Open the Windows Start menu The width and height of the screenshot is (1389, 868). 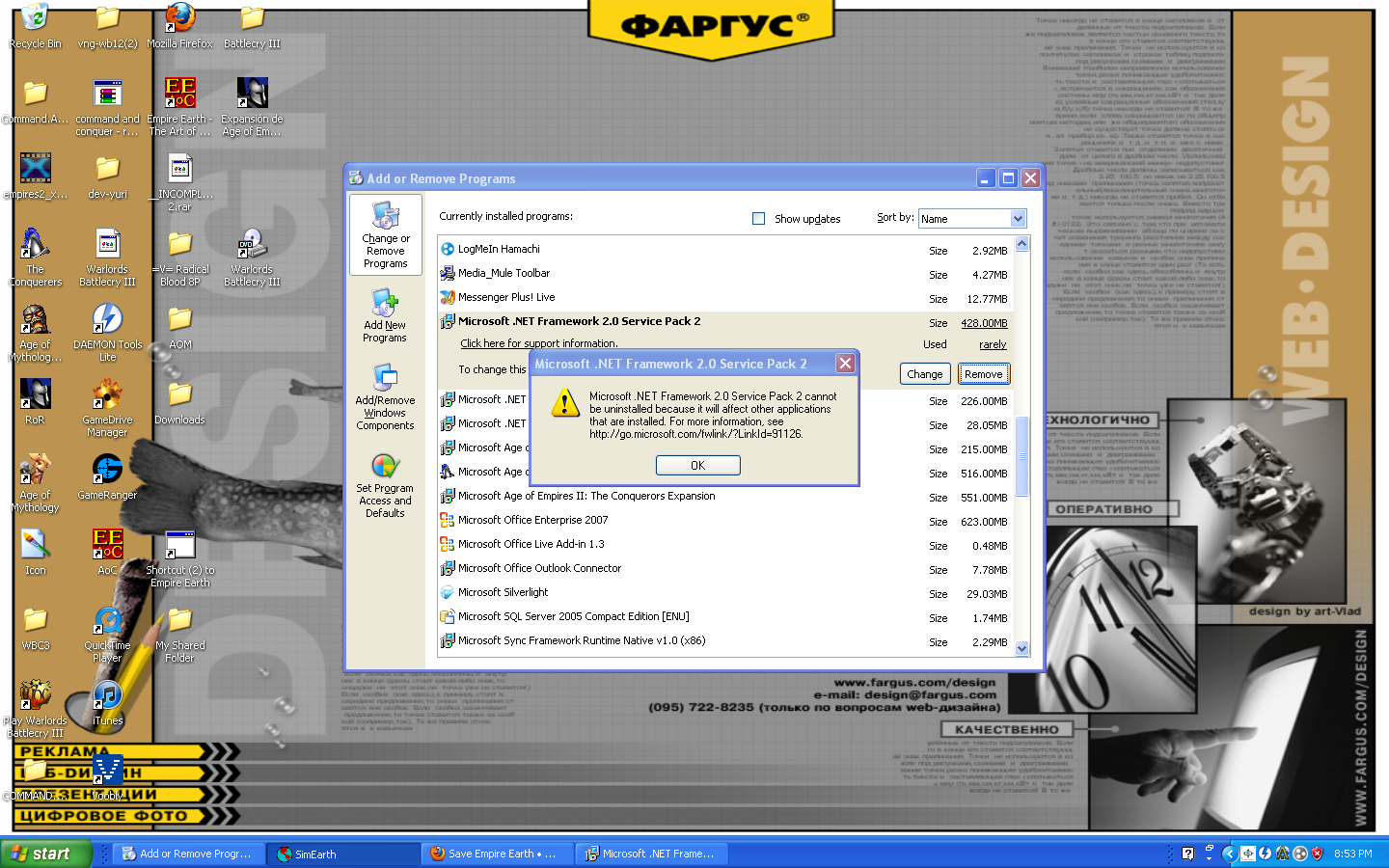(x=46, y=854)
